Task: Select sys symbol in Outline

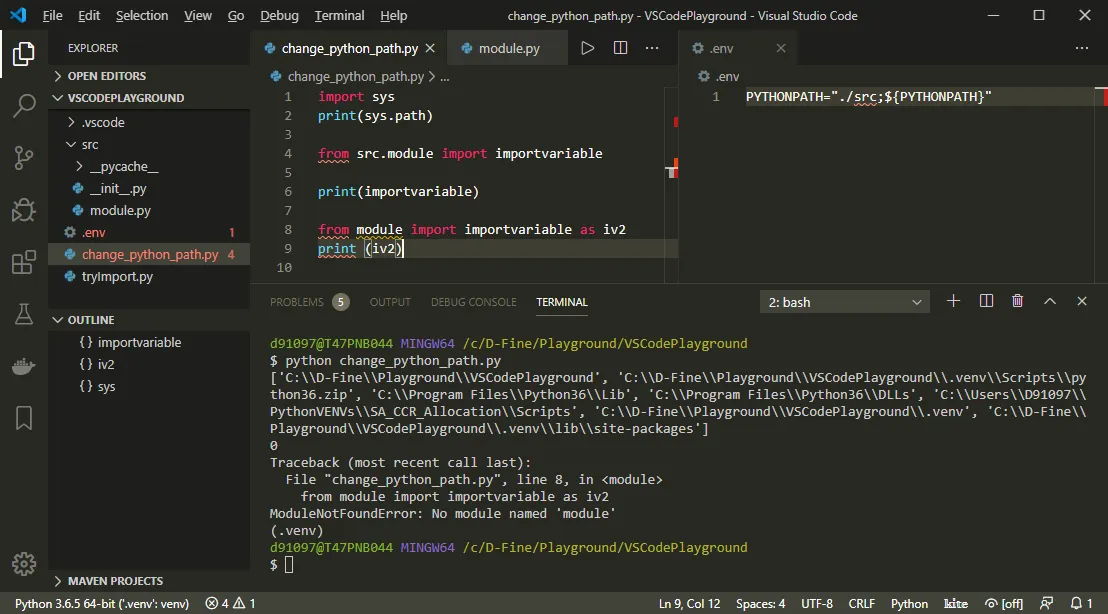Action: click(149, 386)
